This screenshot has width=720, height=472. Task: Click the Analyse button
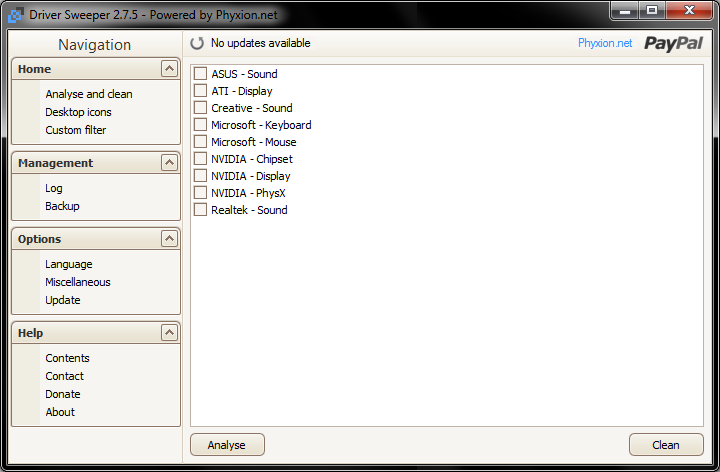[227, 444]
